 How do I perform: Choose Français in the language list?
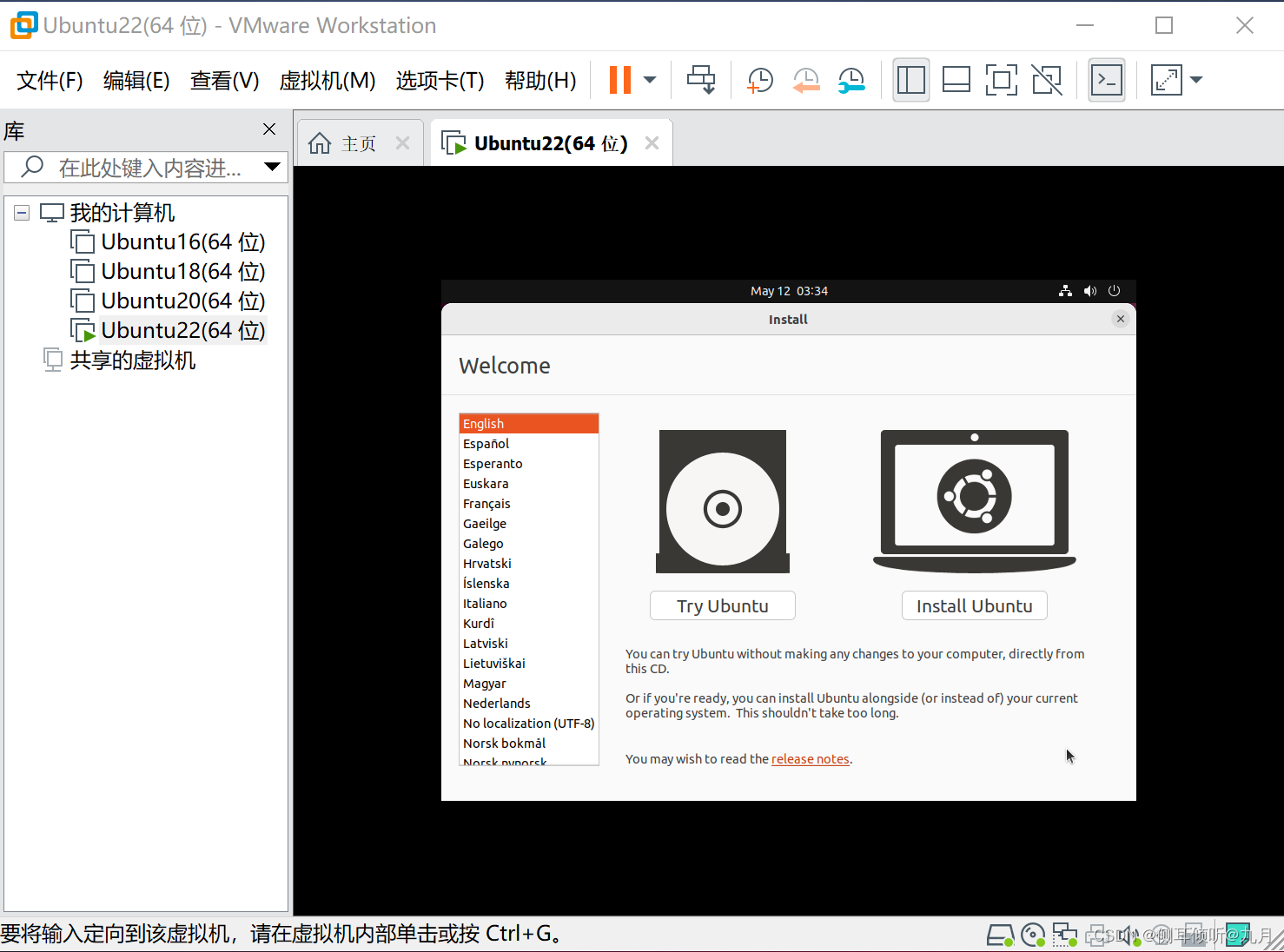[529, 504]
